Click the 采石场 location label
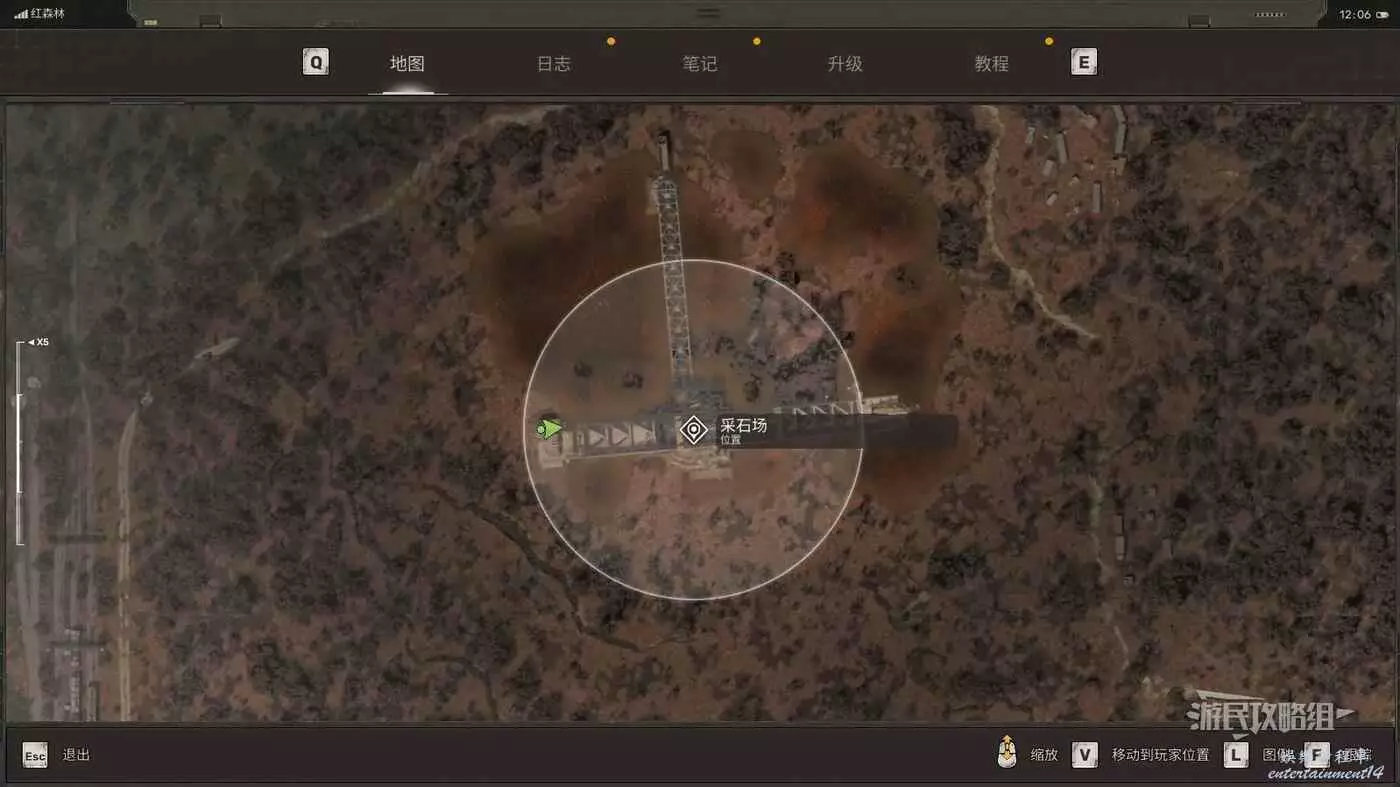 coord(743,426)
